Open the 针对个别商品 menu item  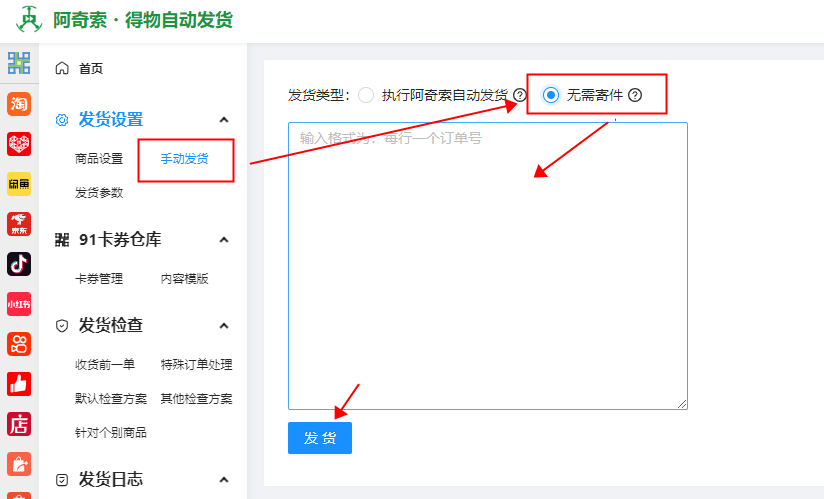point(111,433)
